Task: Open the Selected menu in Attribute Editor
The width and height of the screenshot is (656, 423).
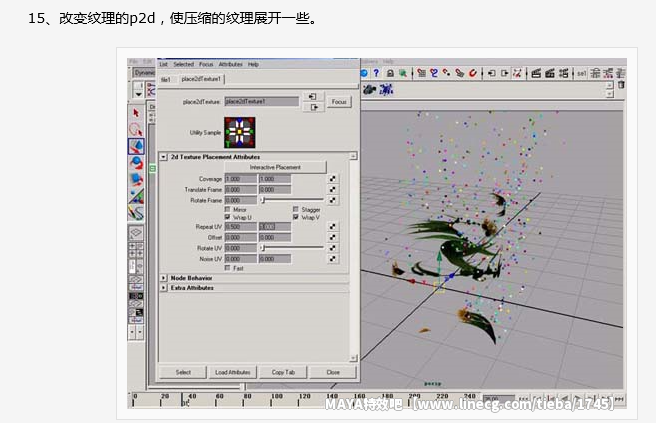Action: (184, 64)
